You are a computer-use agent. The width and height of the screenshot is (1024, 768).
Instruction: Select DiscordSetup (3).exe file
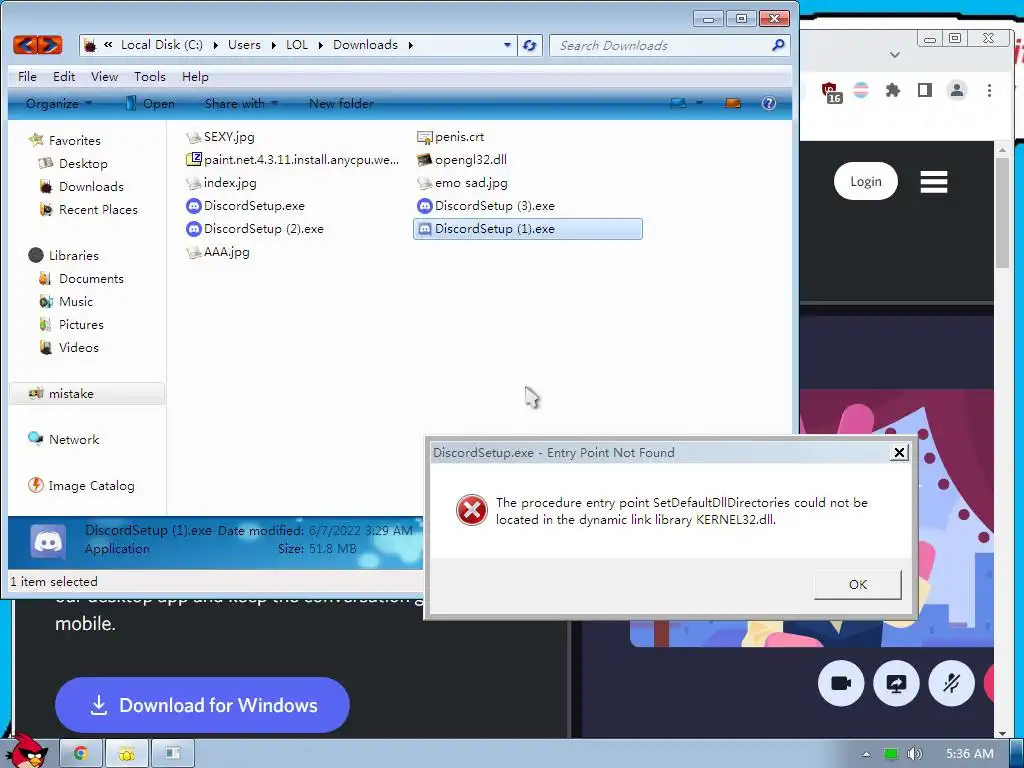tap(486, 206)
